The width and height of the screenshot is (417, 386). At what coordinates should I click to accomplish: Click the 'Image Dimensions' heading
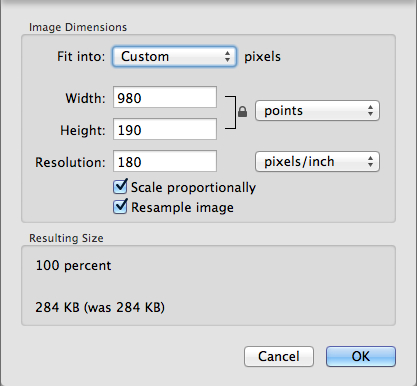pos(78,27)
